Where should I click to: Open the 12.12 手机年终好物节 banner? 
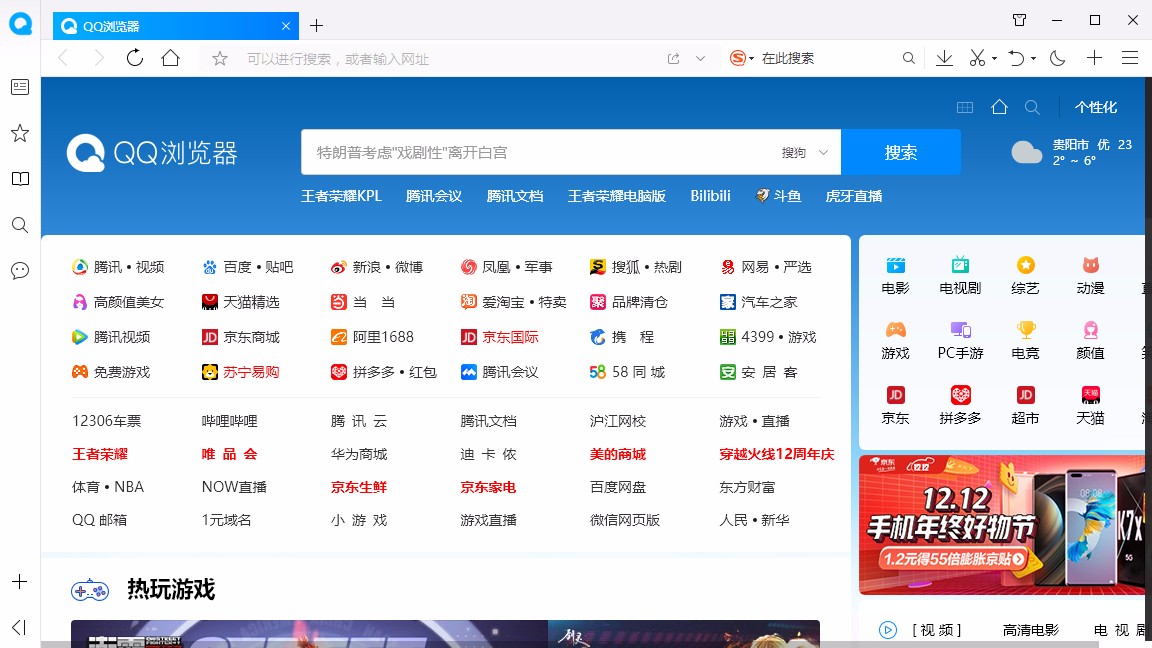pos(1002,525)
